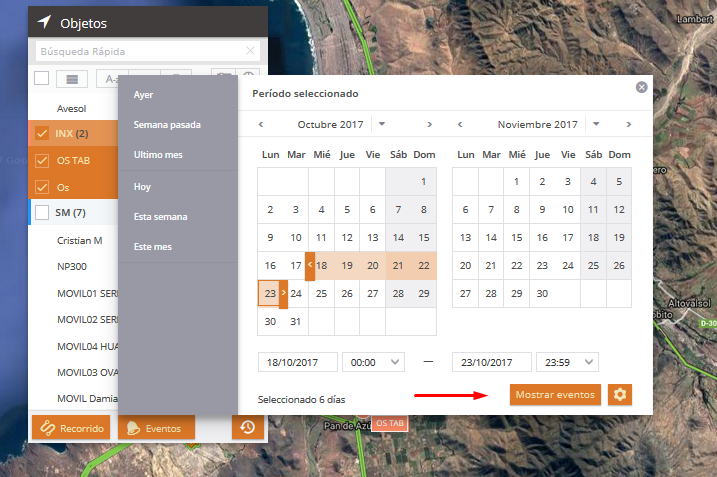This screenshot has width=717, height=477.
Task: Go to previous month before Octubre 2017
Action: (261, 124)
